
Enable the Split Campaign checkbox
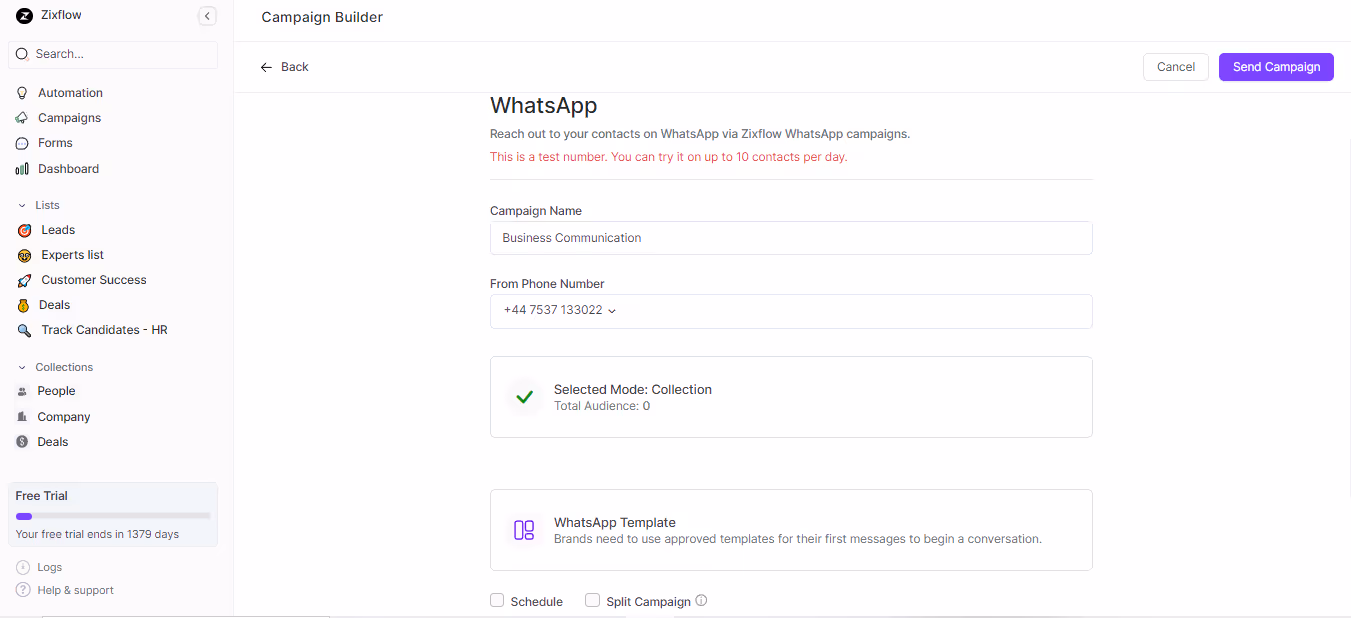pos(592,601)
